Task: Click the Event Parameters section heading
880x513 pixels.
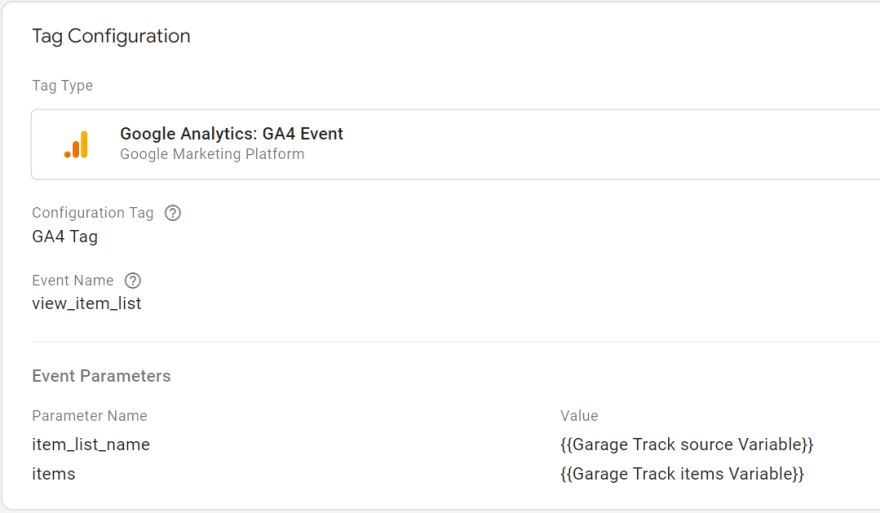Action: tap(101, 376)
